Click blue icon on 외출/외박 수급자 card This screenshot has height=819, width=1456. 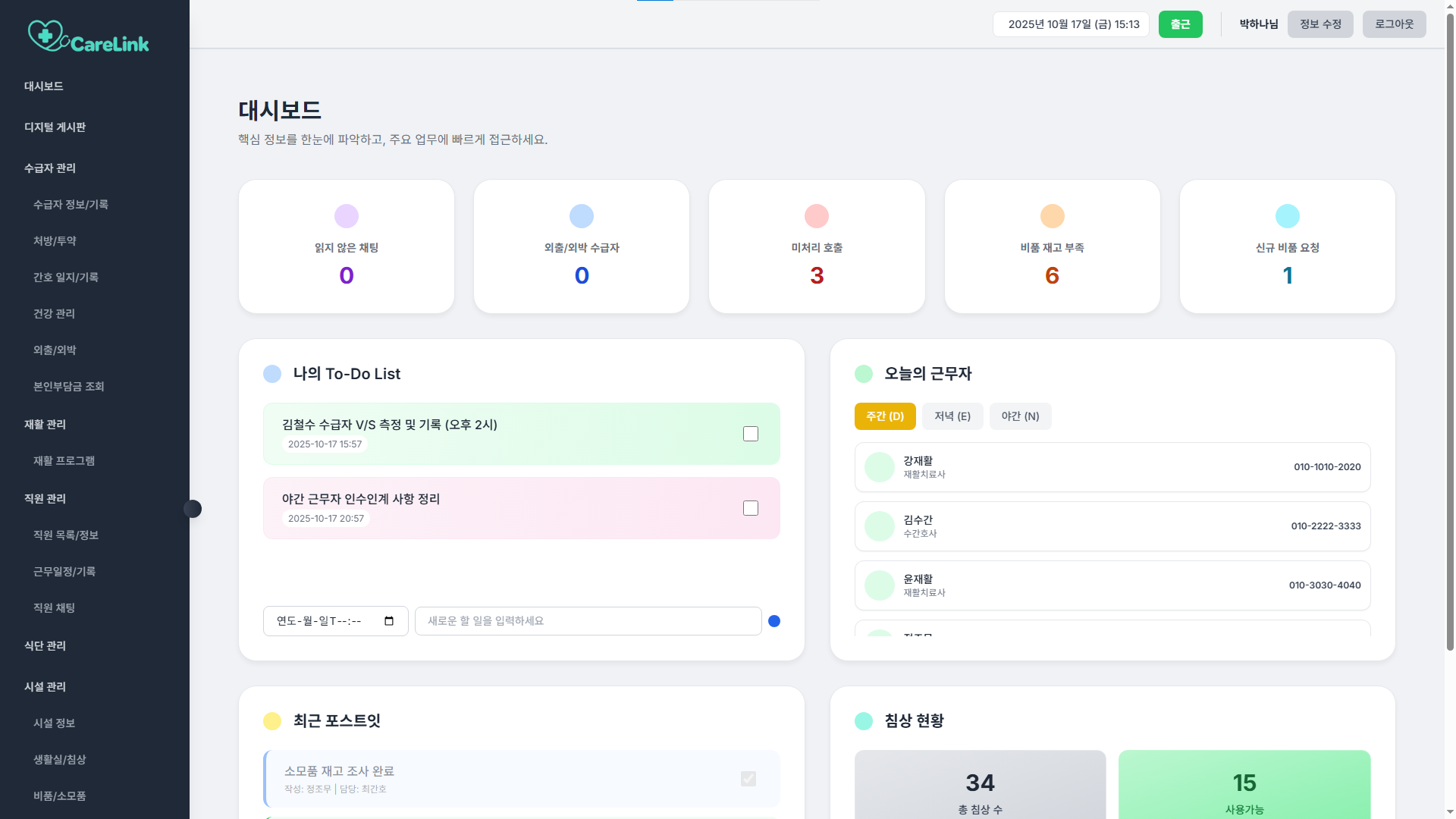[x=582, y=216]
